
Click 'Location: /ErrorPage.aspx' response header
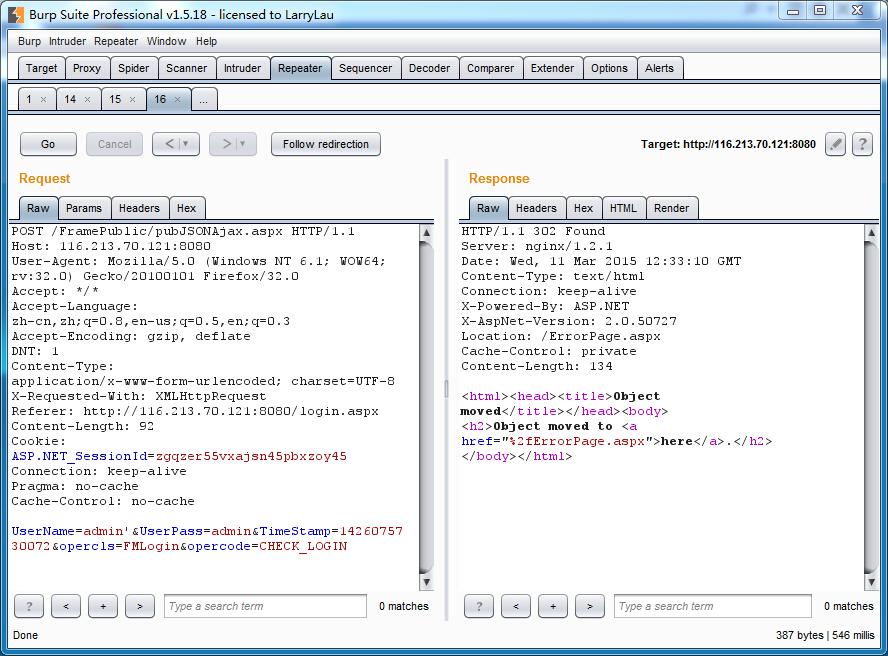[561, 336]
